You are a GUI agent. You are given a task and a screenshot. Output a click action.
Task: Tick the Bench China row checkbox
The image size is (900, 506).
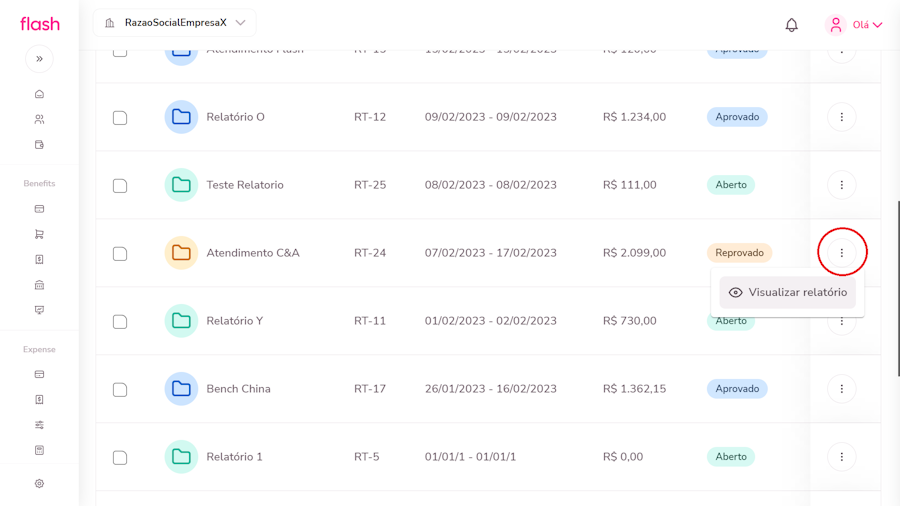click(x=120, y=390)
